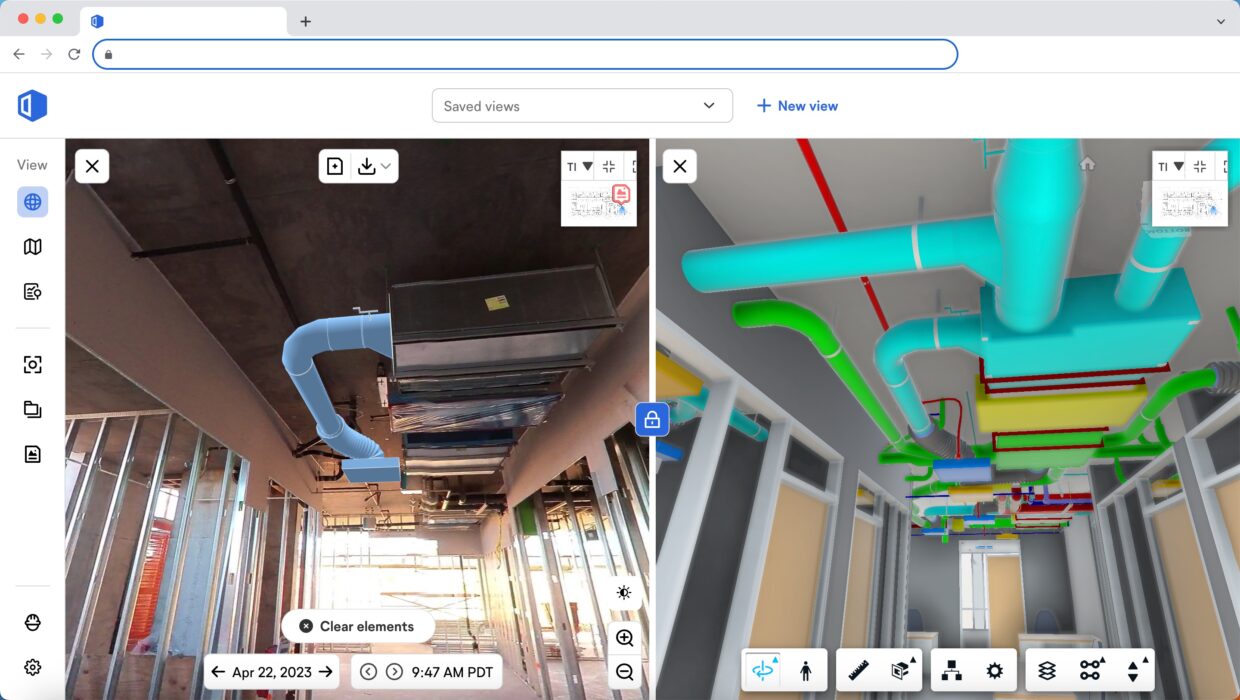This screenshot has width=1240, height=700.
Task: Toggle the camera lock between the two panes
Action: pyautogui.click(x=651, y=420)
